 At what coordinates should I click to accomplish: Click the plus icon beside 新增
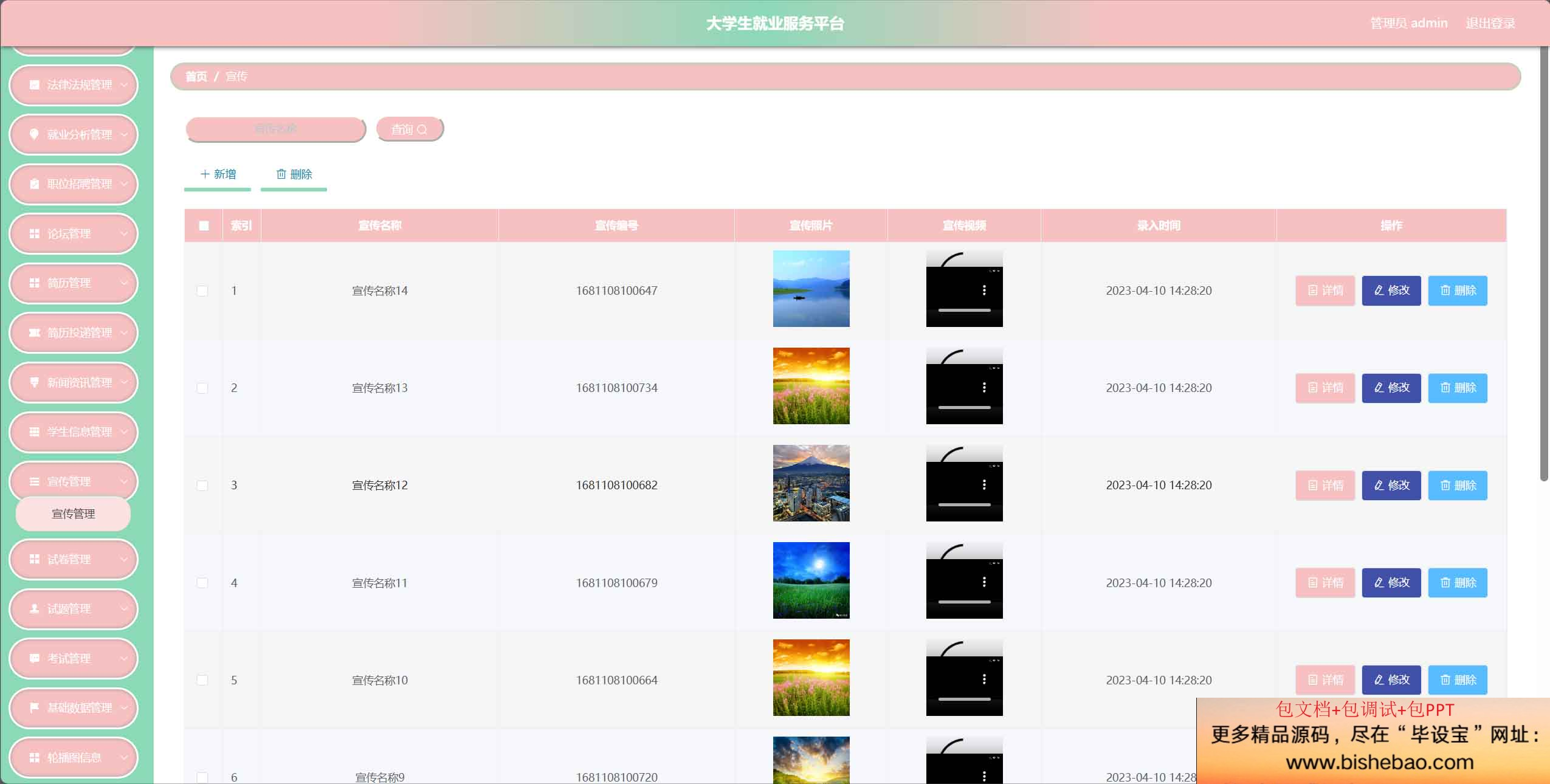tap(205, 174)
